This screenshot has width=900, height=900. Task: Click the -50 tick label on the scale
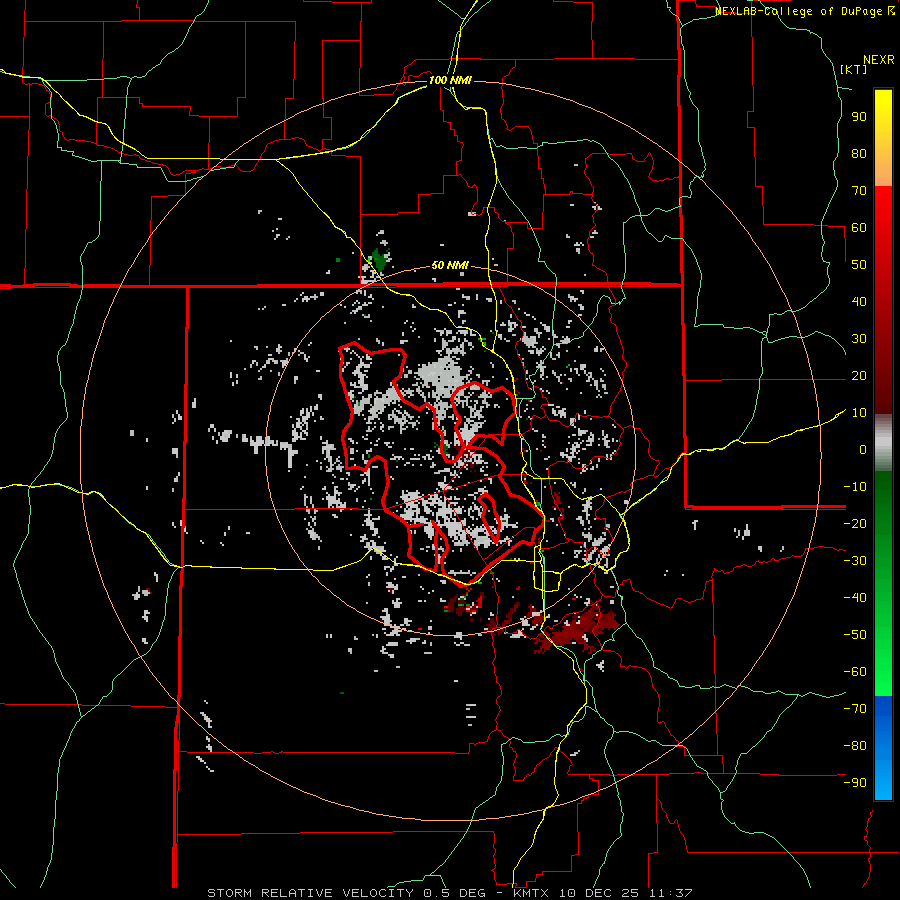[854, 635]
